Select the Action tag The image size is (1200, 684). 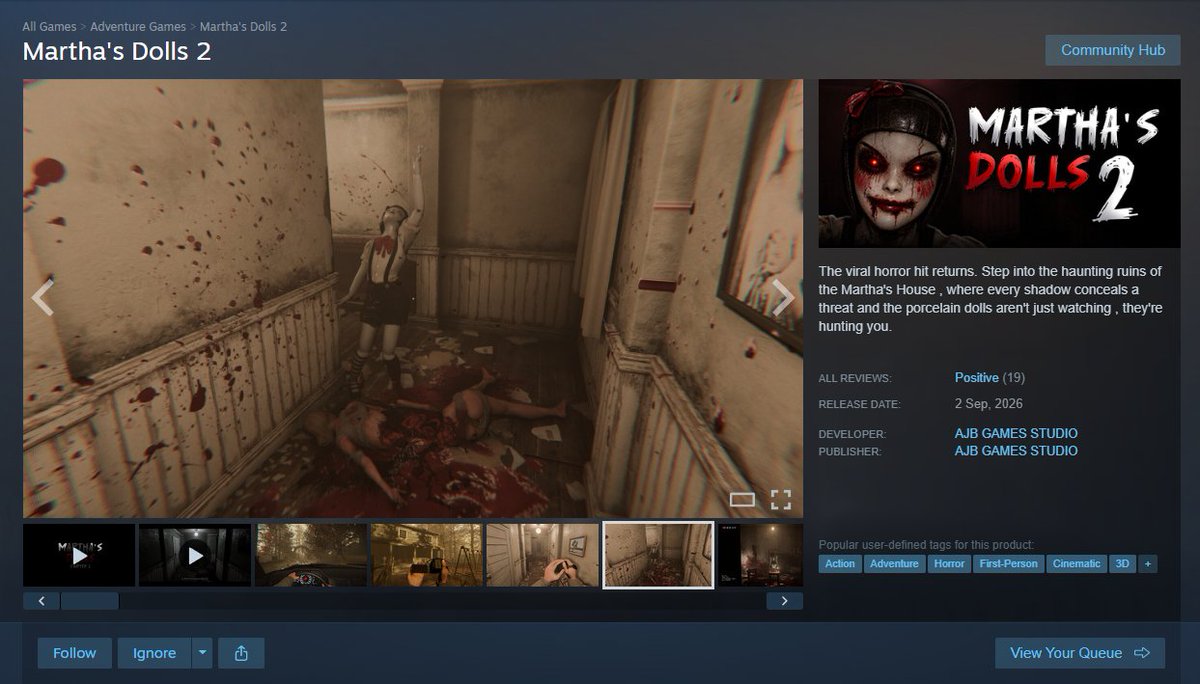tap(840, 564)
